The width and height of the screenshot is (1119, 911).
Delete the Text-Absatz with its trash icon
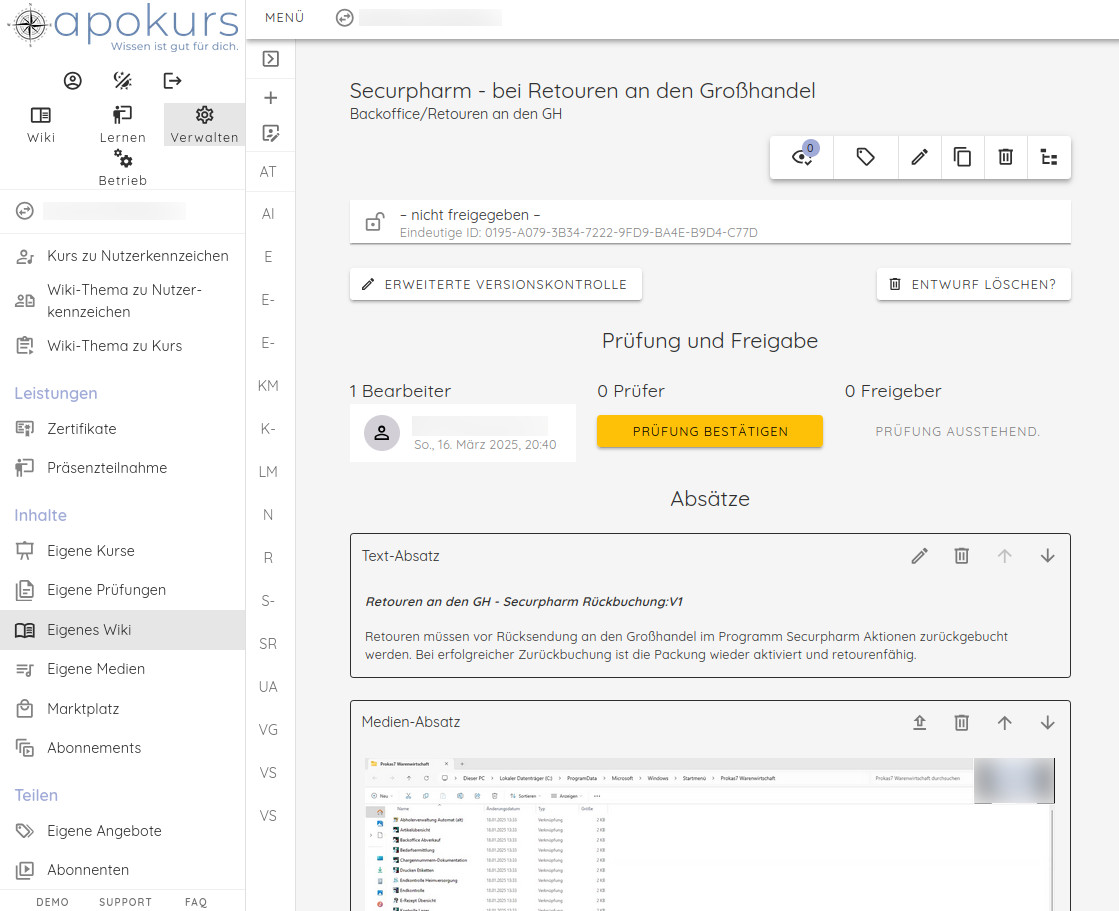coord(961,555)
